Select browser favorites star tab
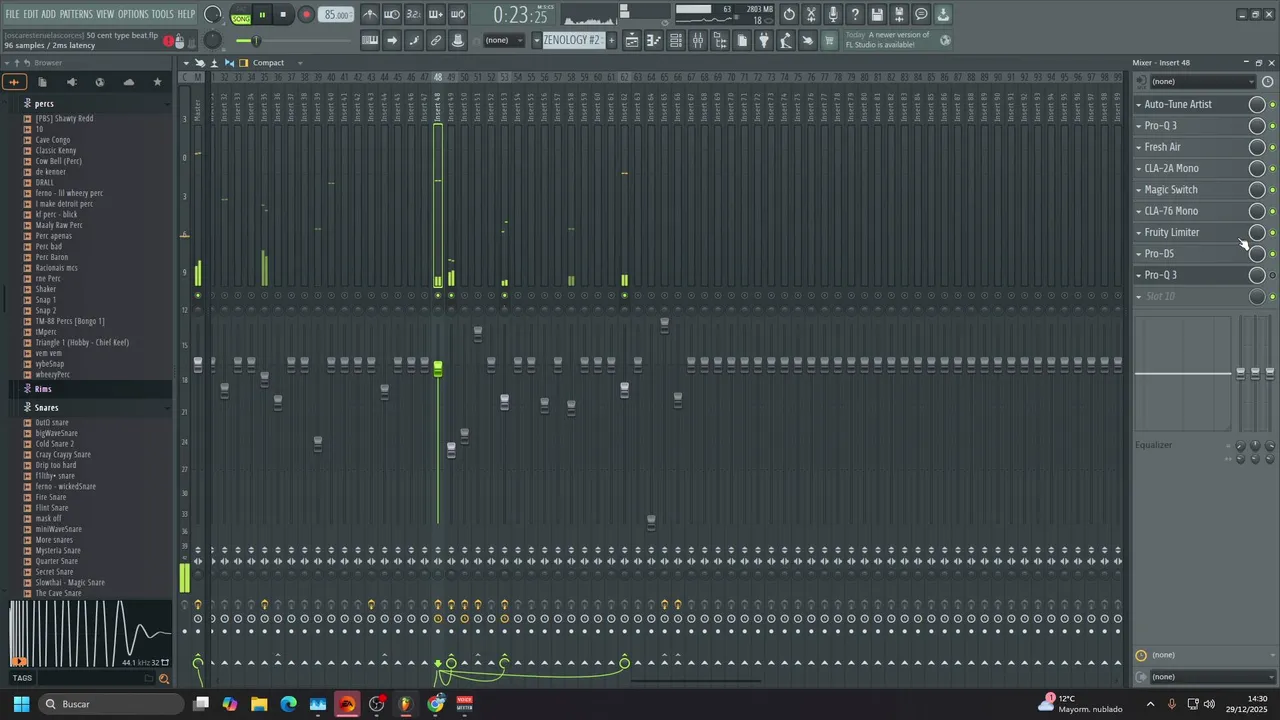The width and height of the screenshot is (1280, 720). point(157,82)
